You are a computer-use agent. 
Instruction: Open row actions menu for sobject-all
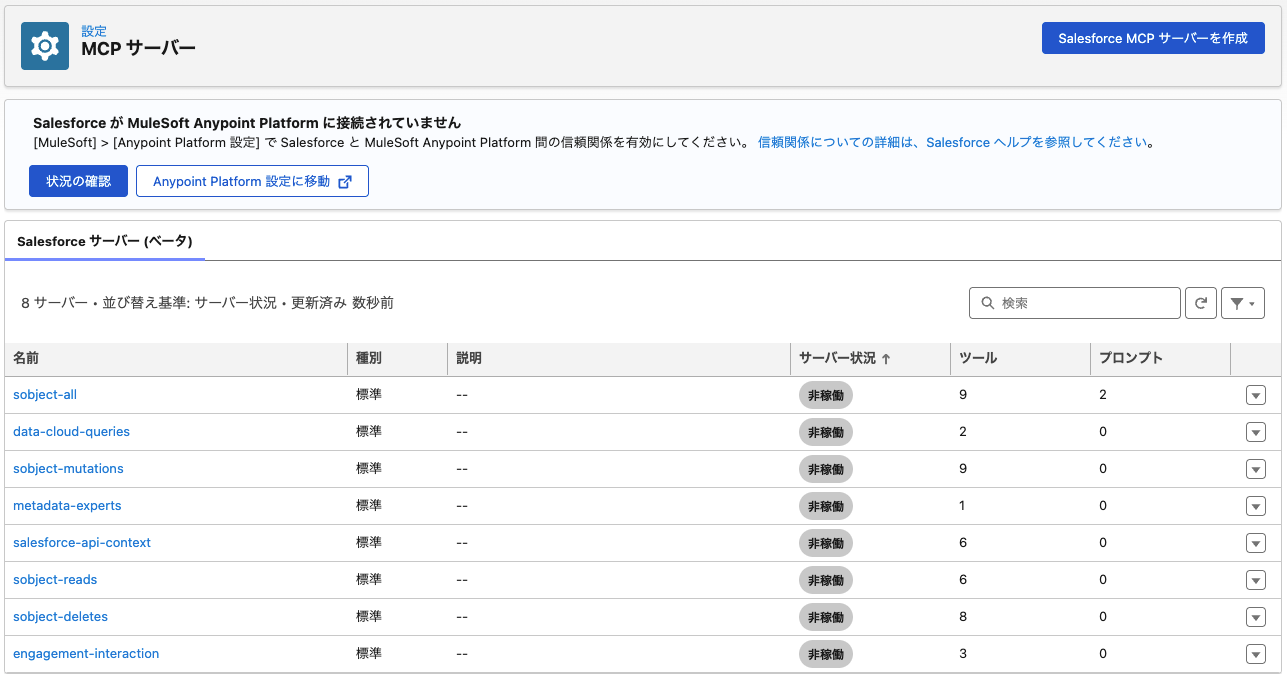(1256, 395)
